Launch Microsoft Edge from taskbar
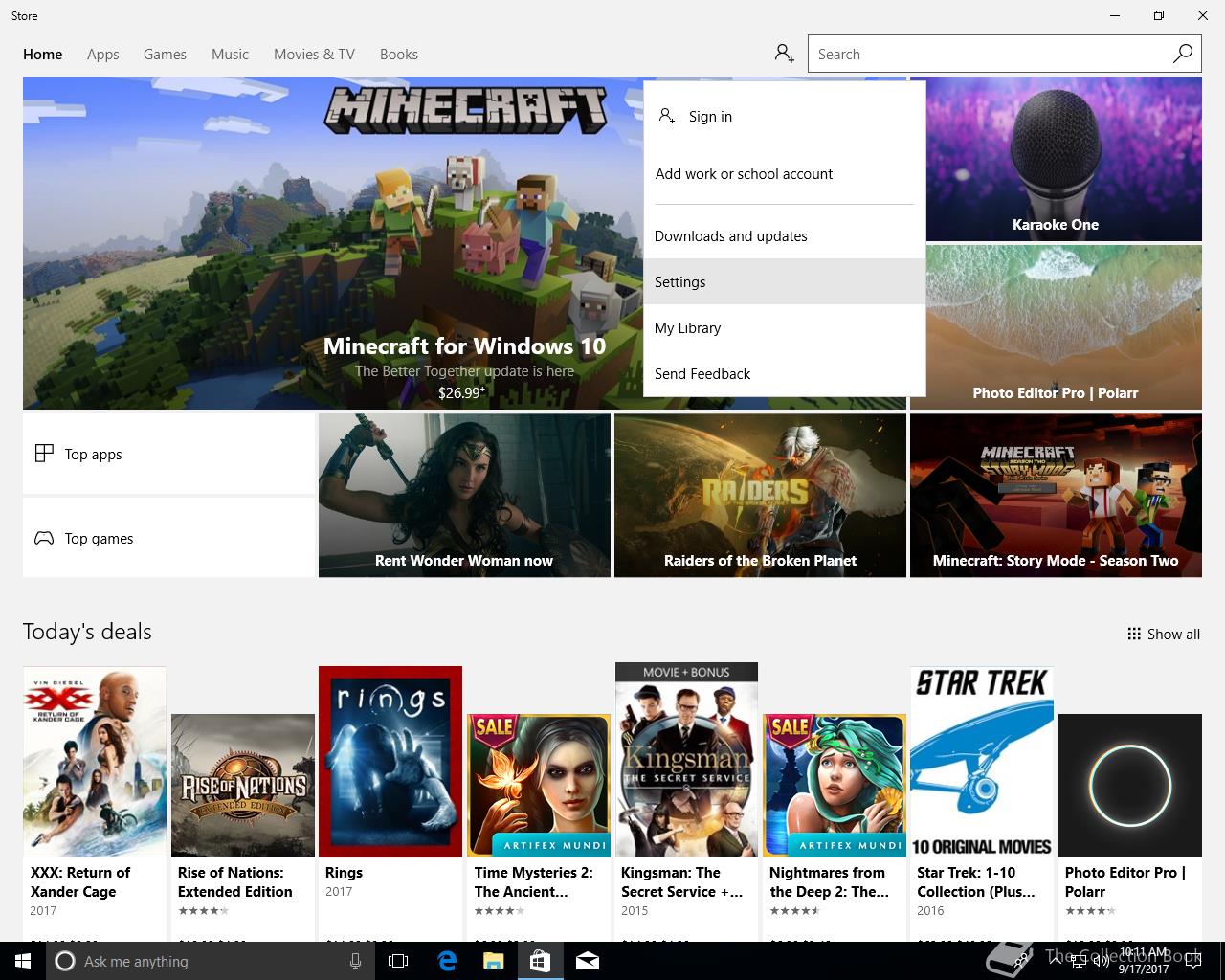1225x980 pixels. tap(447, 961)
